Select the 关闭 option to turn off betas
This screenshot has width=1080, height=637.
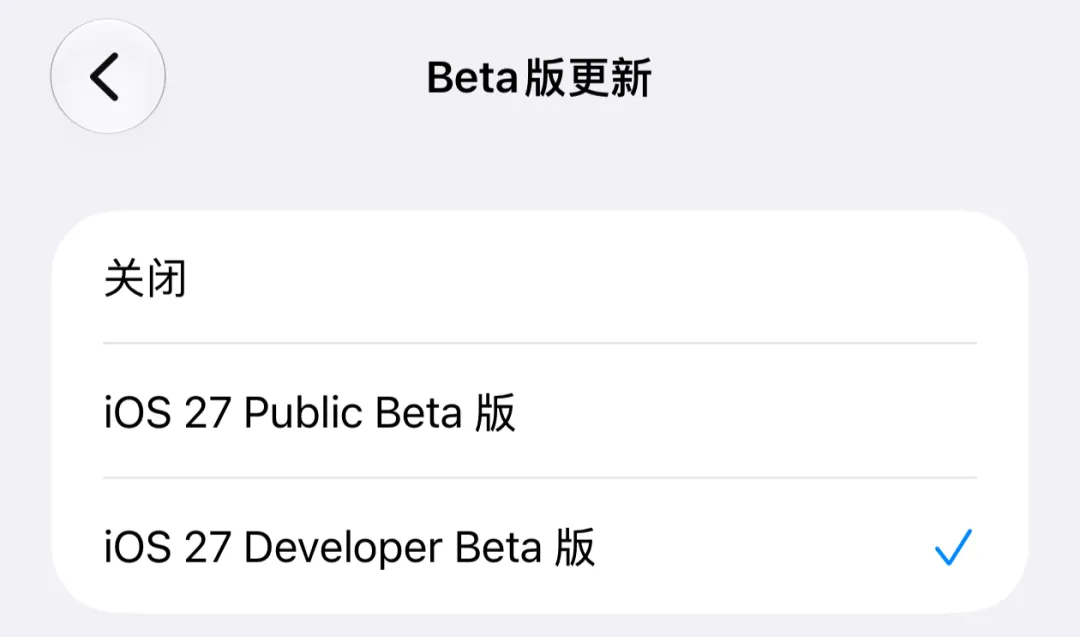pyautogui.click(x=540, y=278)
